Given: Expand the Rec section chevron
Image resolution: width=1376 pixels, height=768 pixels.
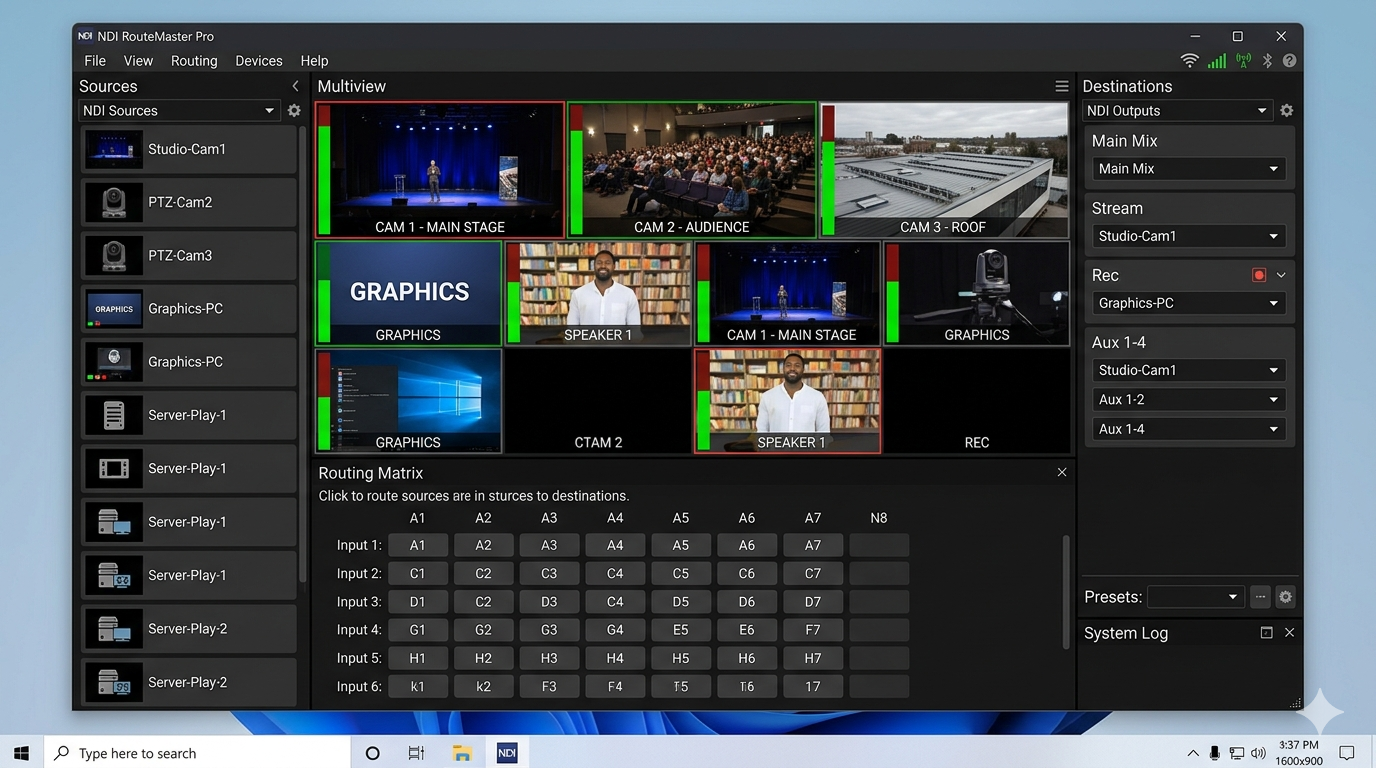Looking at the screenshot, I should click(x=1281, y=275).
